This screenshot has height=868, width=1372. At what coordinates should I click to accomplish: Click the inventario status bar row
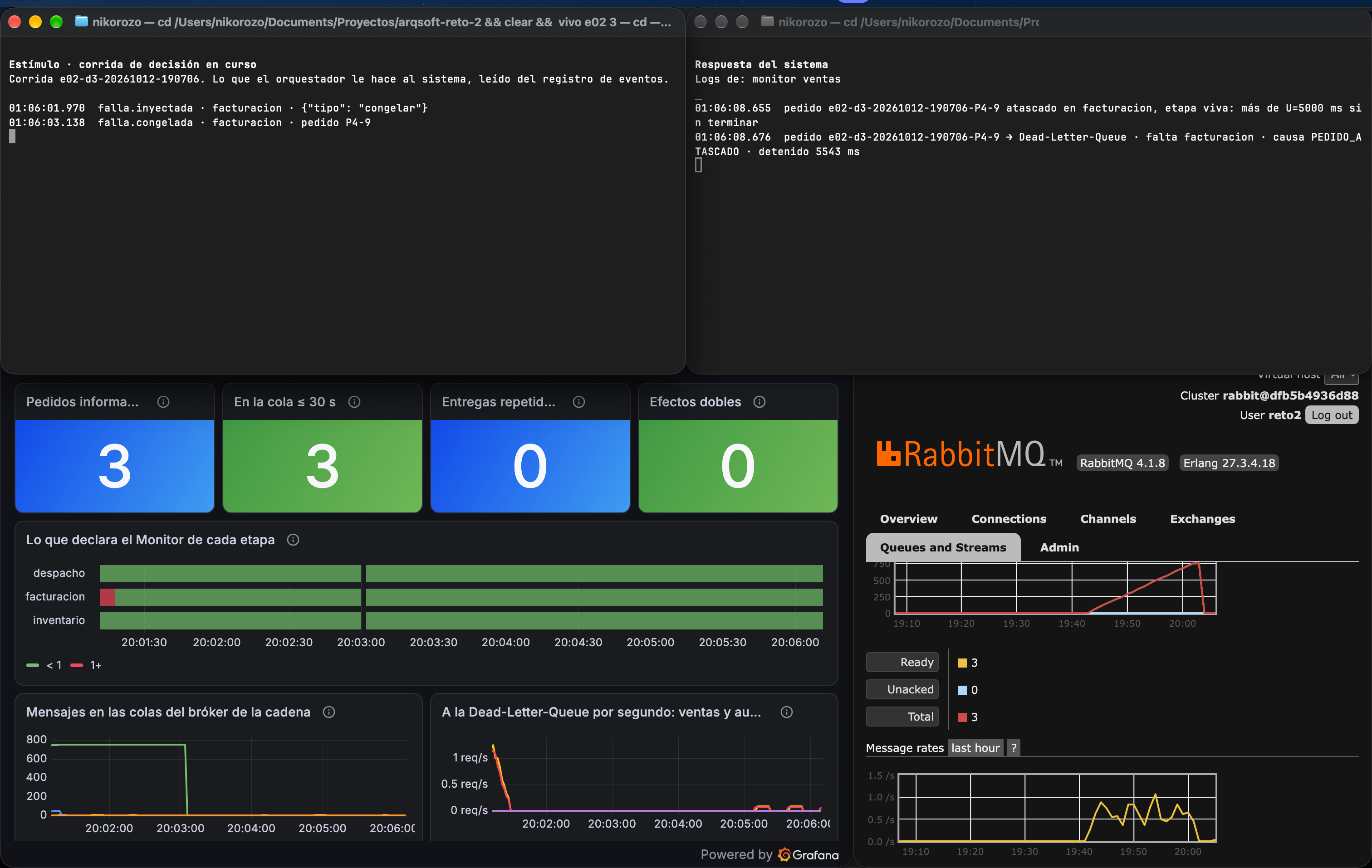tap(461, 621)
